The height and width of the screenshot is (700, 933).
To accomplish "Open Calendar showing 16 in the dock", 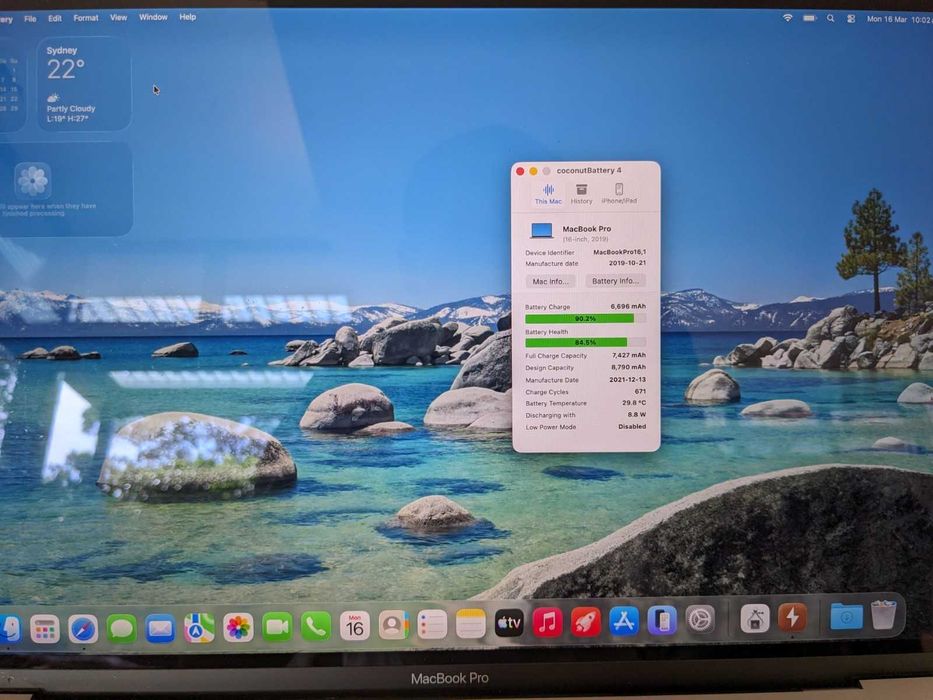I will [355, 626].
